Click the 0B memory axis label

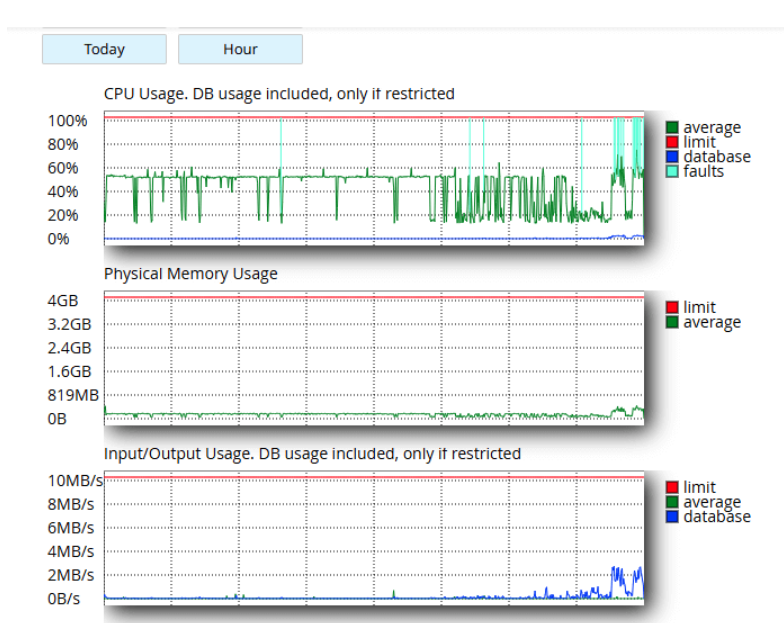click(58, 419)
